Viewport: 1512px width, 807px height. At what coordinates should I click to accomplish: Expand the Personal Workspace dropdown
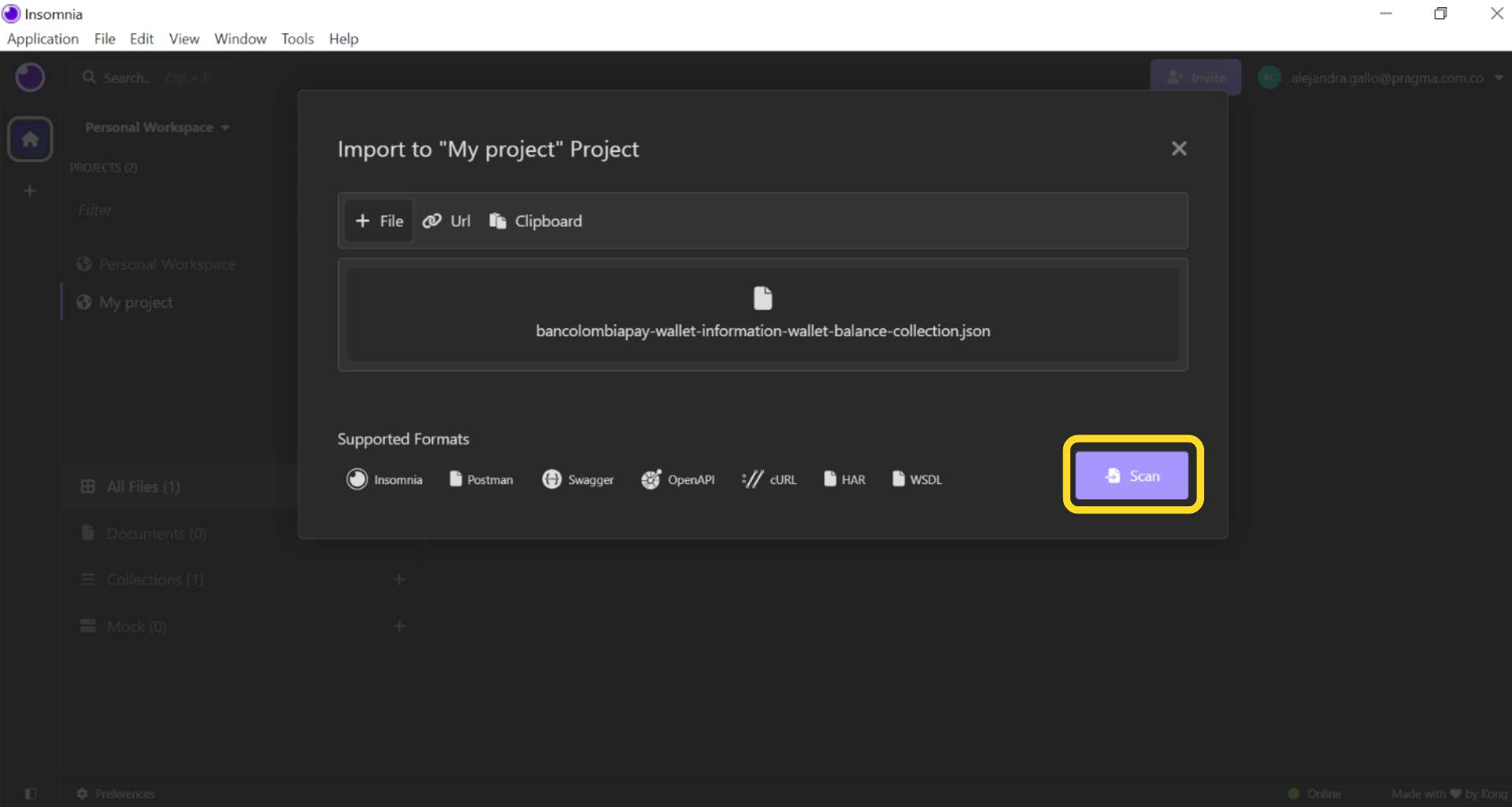[x=157, y=128]
